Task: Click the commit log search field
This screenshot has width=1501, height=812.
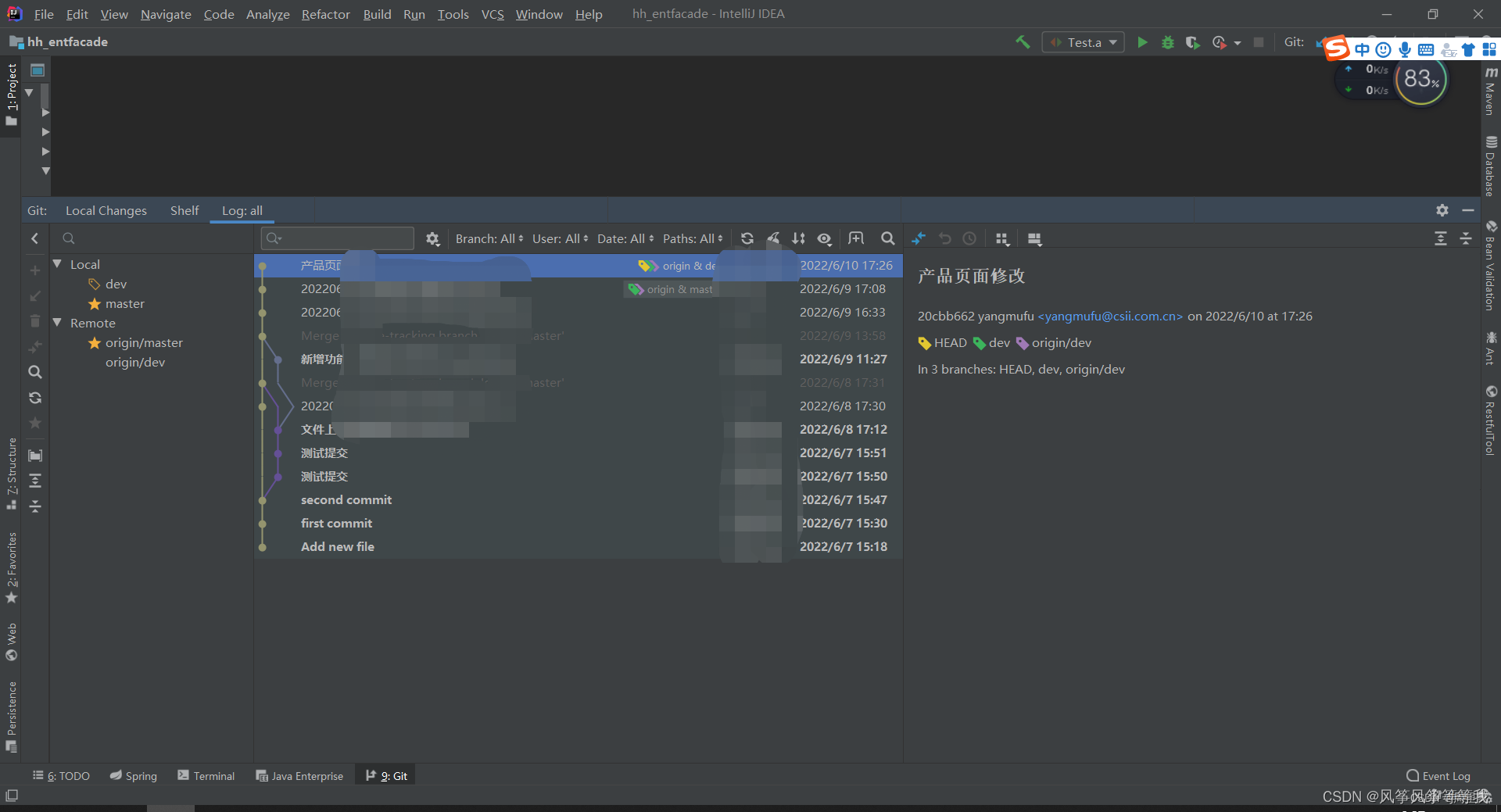Action: (338, 238)
